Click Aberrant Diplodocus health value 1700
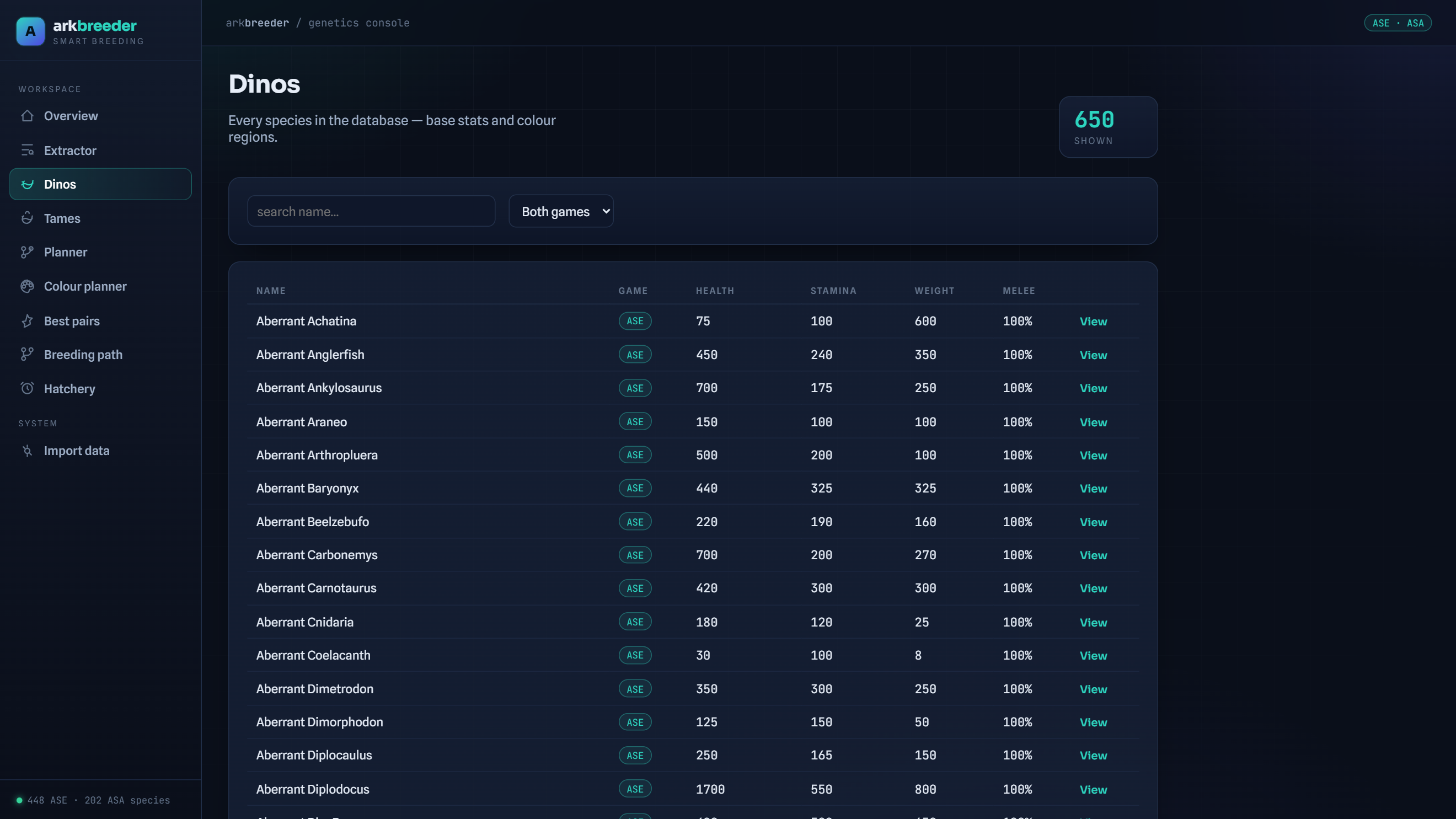 (710, 789)
